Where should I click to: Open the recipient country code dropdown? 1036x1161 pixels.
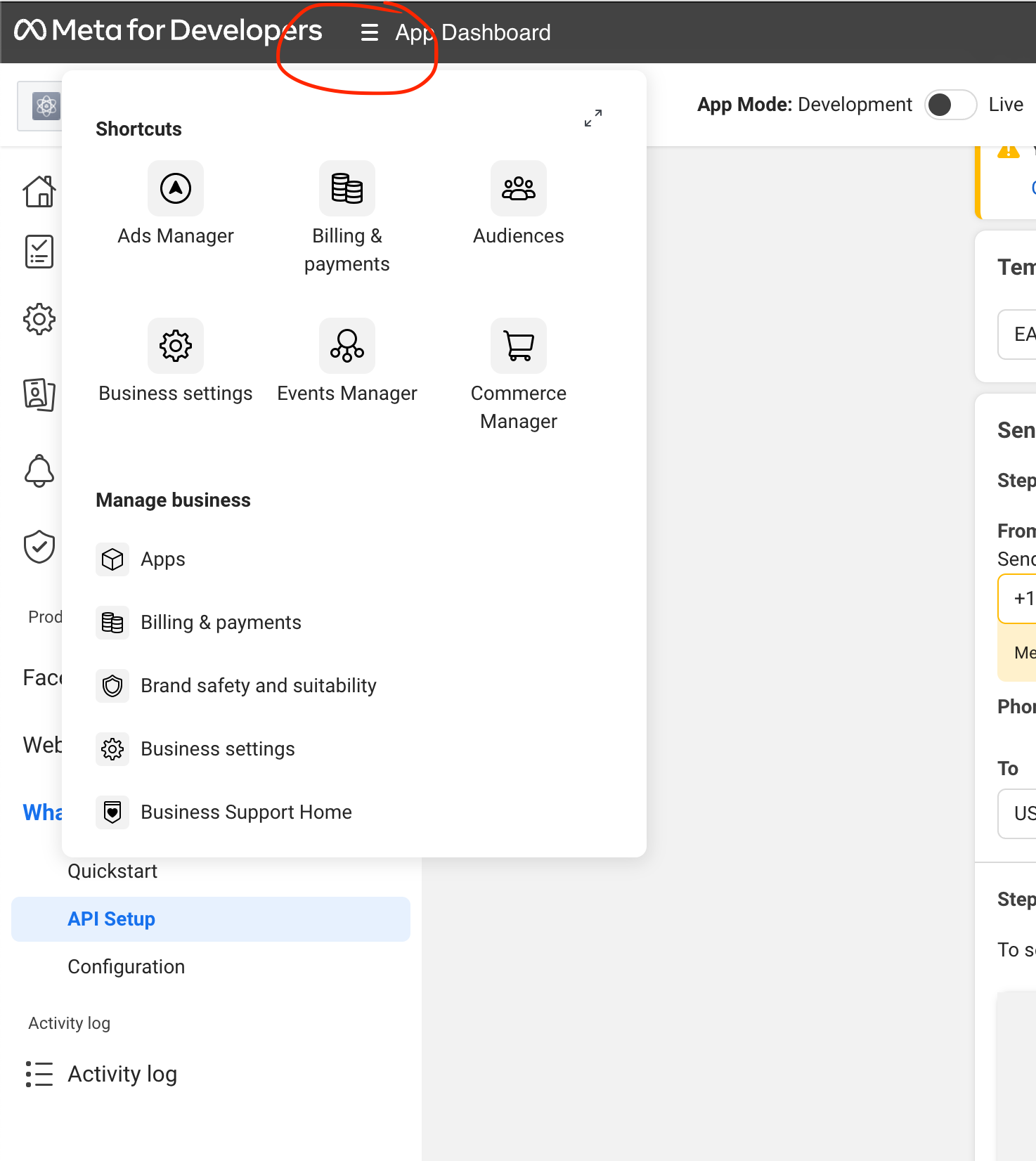click(1017, 814)
